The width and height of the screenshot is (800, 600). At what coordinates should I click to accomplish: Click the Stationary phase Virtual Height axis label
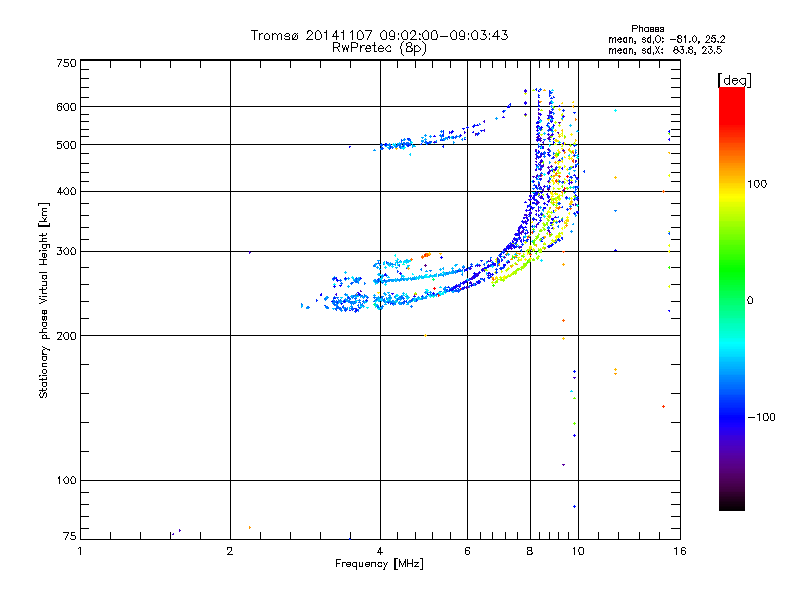[x=44, y=299]
